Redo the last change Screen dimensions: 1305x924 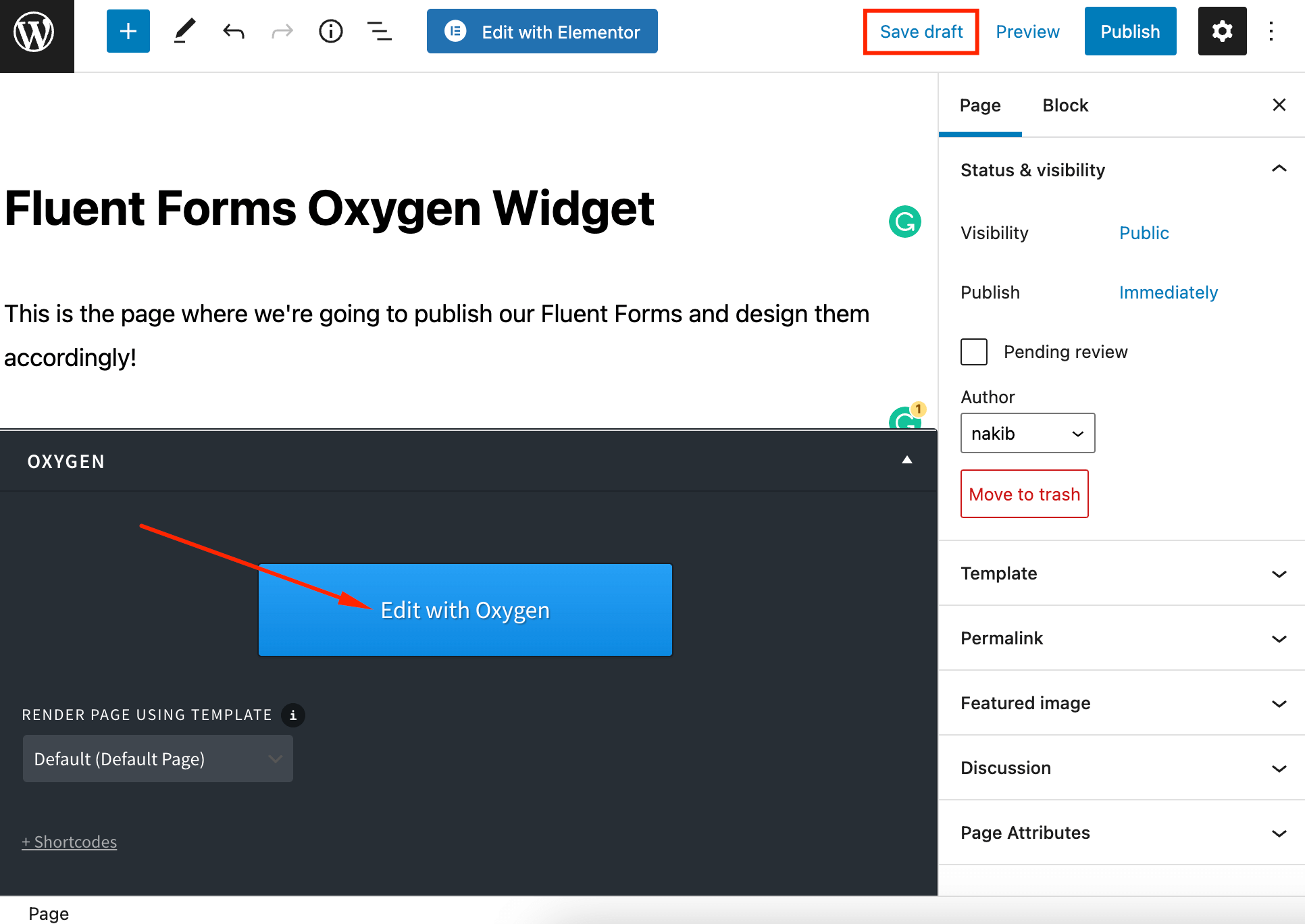pos(282,30)
